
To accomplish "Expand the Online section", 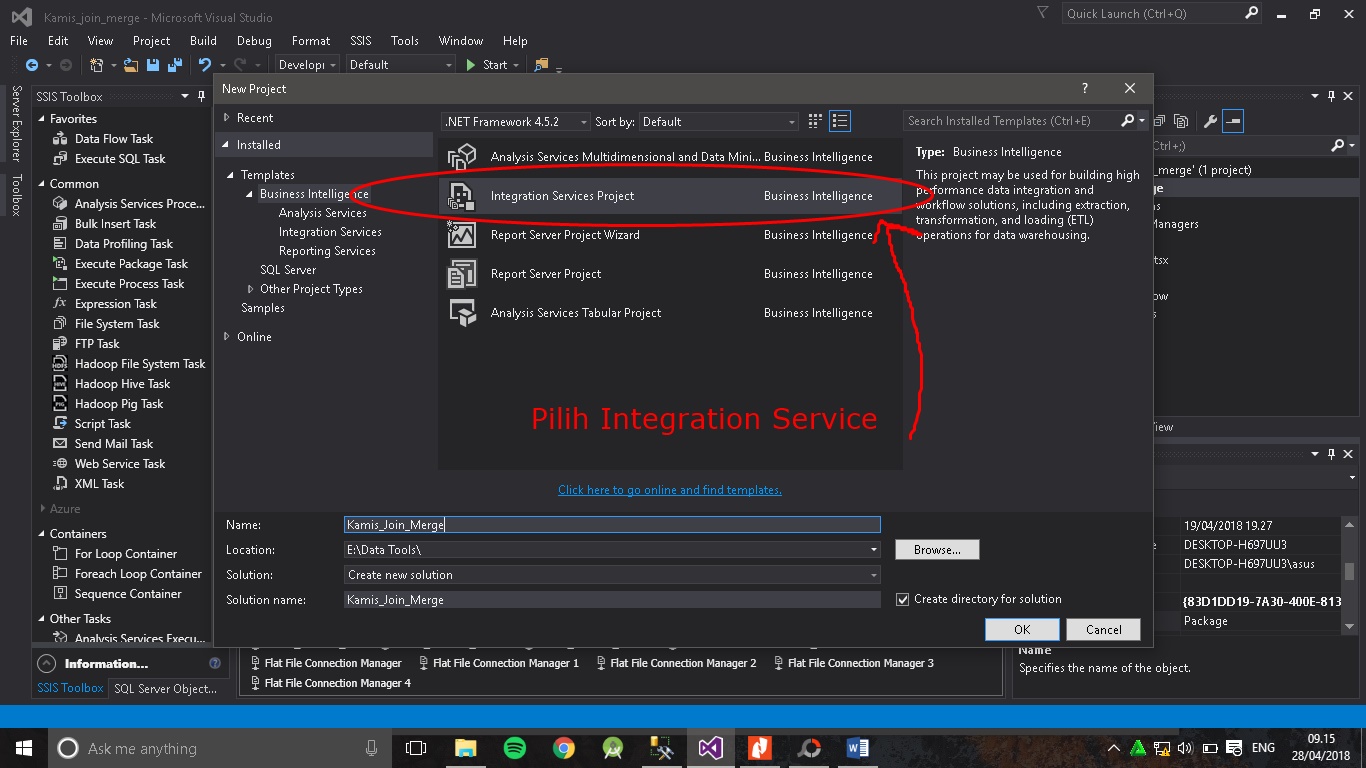I will pos(227,337).
